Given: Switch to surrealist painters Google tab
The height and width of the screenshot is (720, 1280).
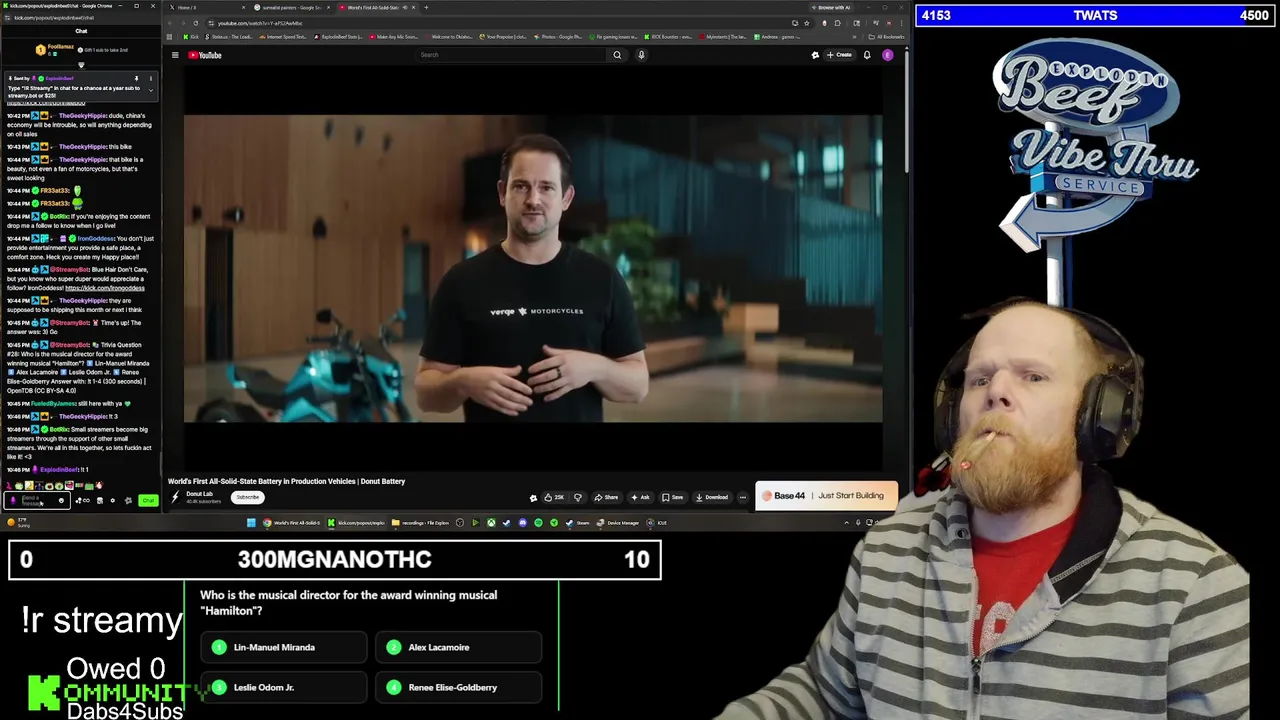Looking at the screenshot, I should coord(292,7).
